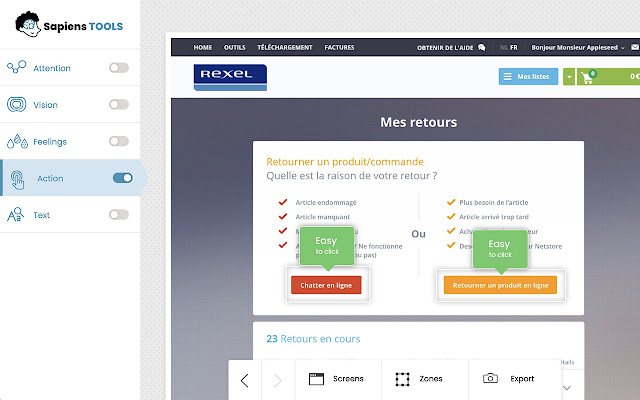Open the Screens panel button

[x=338, y=379]
